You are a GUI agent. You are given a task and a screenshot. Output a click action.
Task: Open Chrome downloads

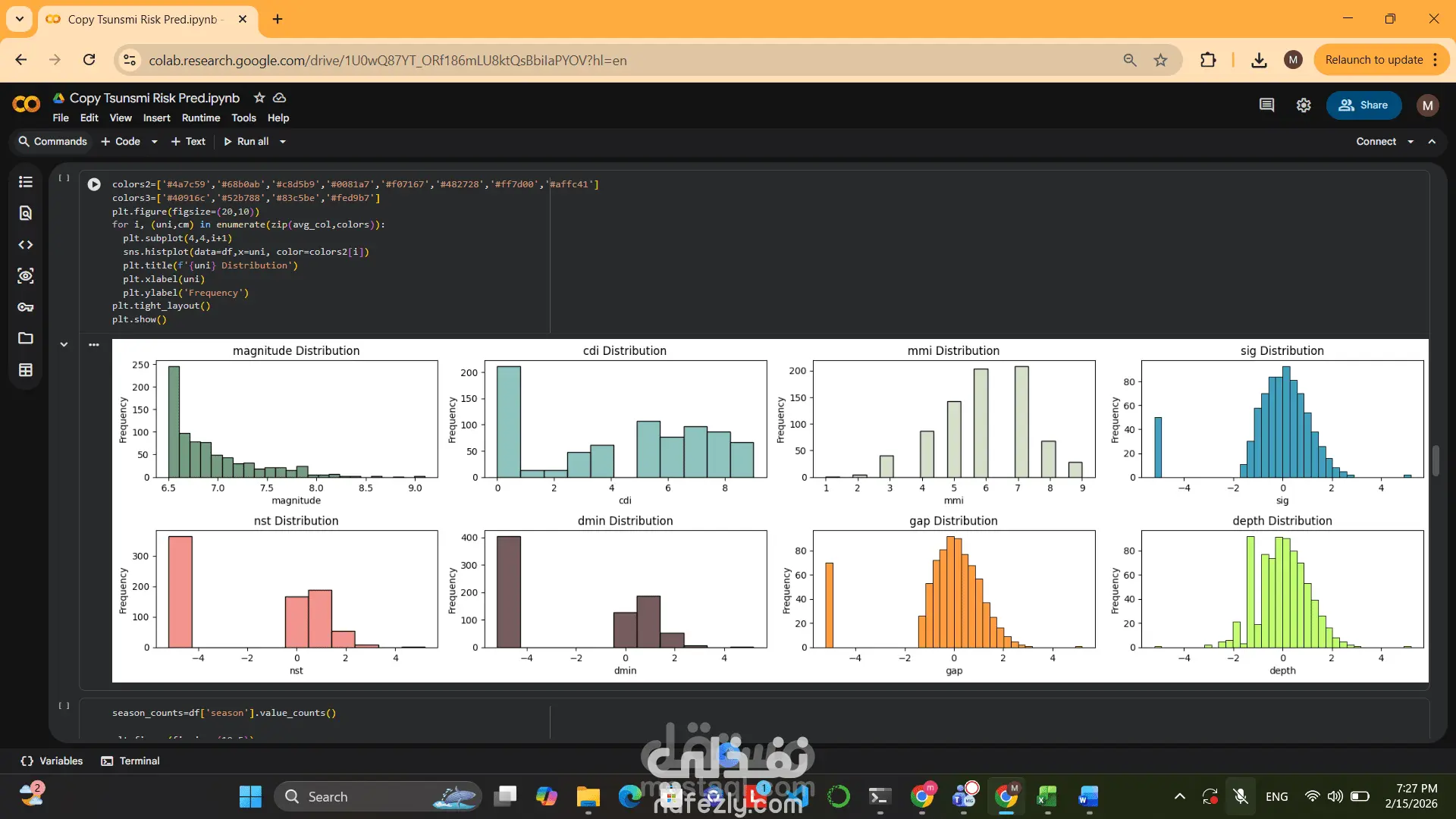[1259, 60]
